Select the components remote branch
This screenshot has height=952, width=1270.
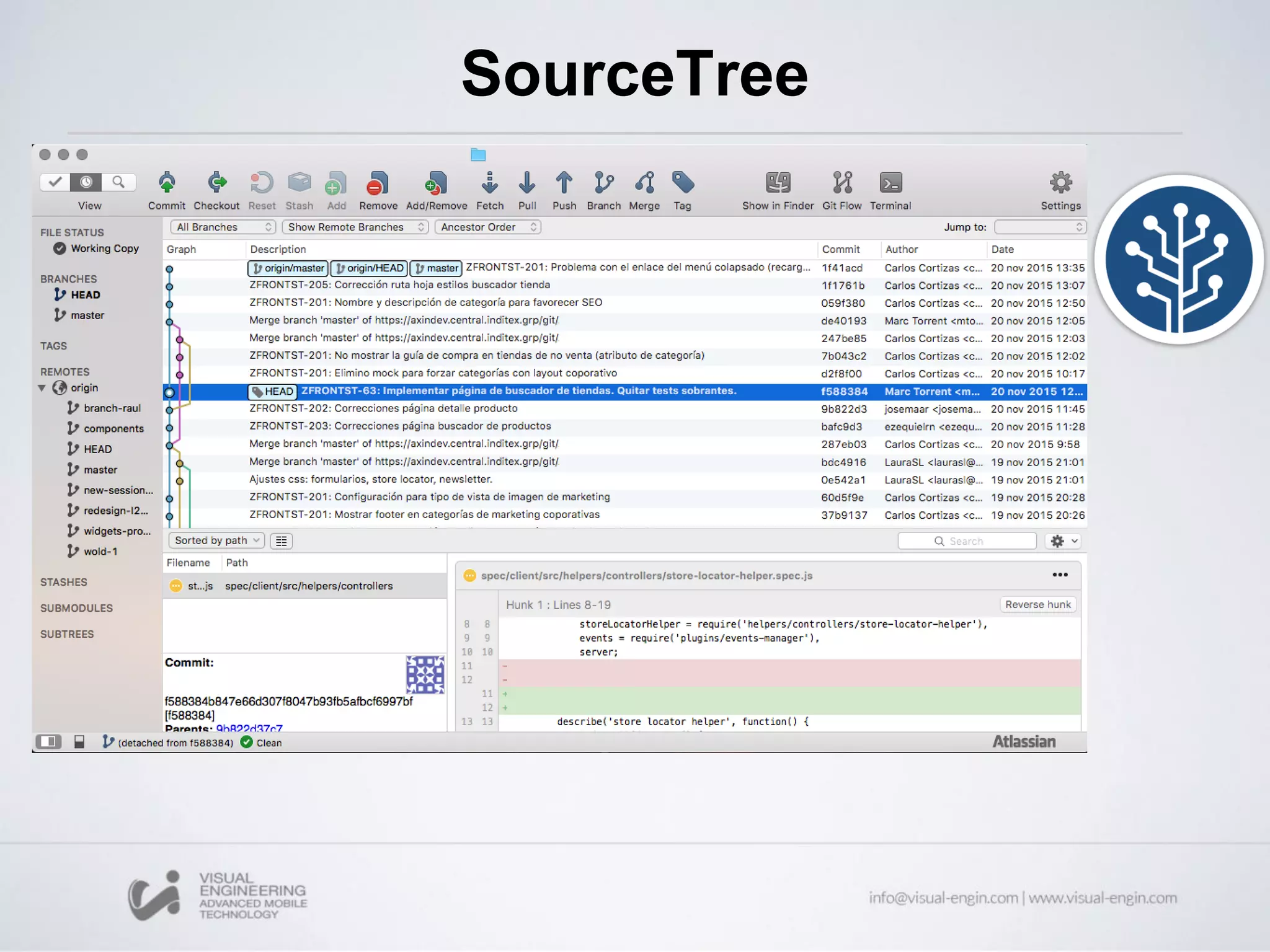[x=113, y=429]
